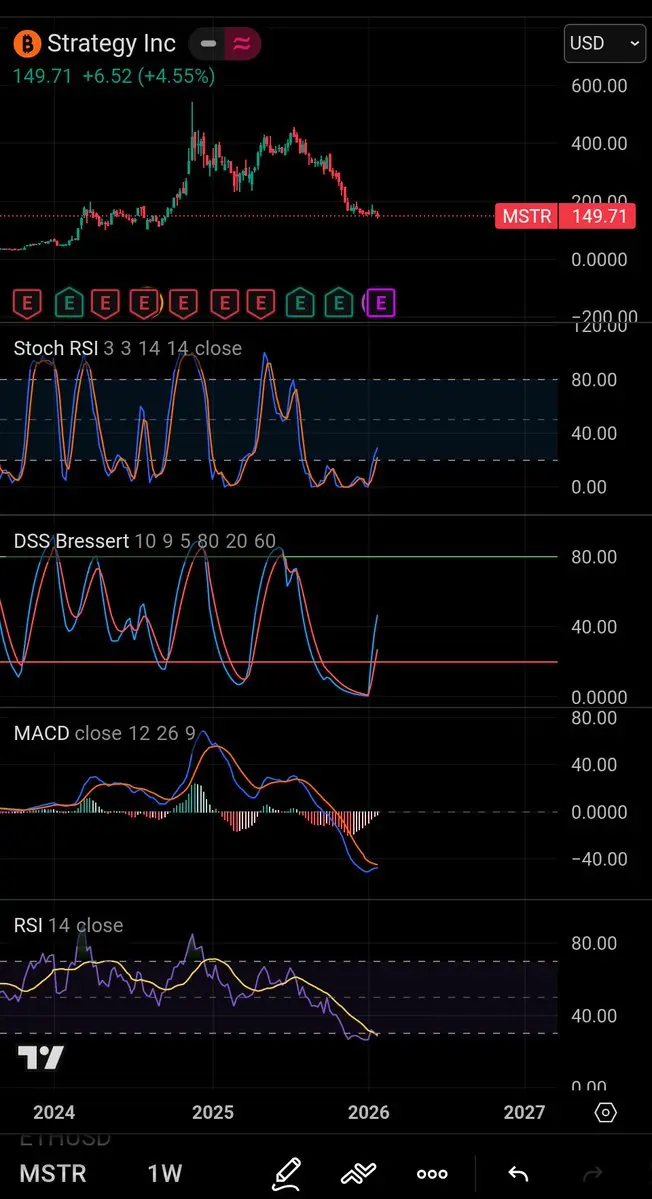This screenshot has width=652, height=1199.
Task: Tap the Bitcoin logo beside Strategy Inc
Action: 28,44
